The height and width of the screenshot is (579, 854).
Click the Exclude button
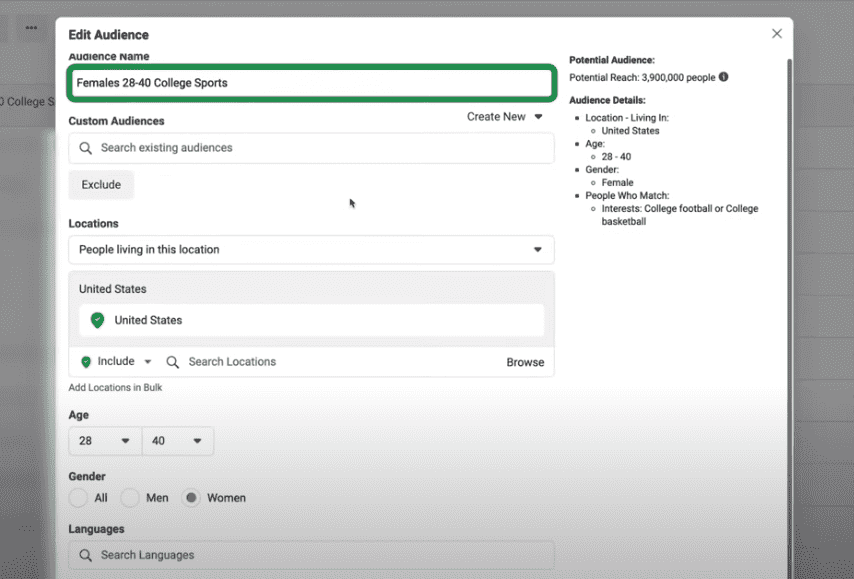[x=101, y=185]
